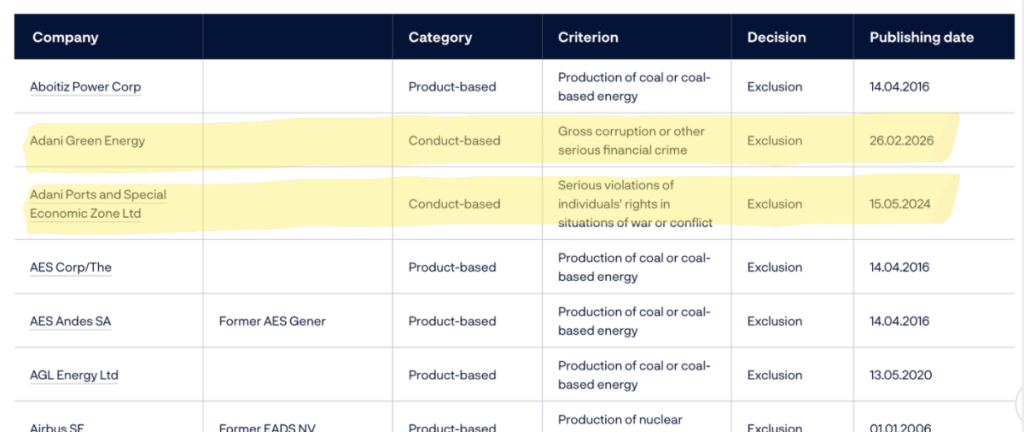This screenshot has height=432, width=1024.
Task: Click Conduct-based category in Adani Green Energy row
Action: pyautogui.click(x=454, y=141)
